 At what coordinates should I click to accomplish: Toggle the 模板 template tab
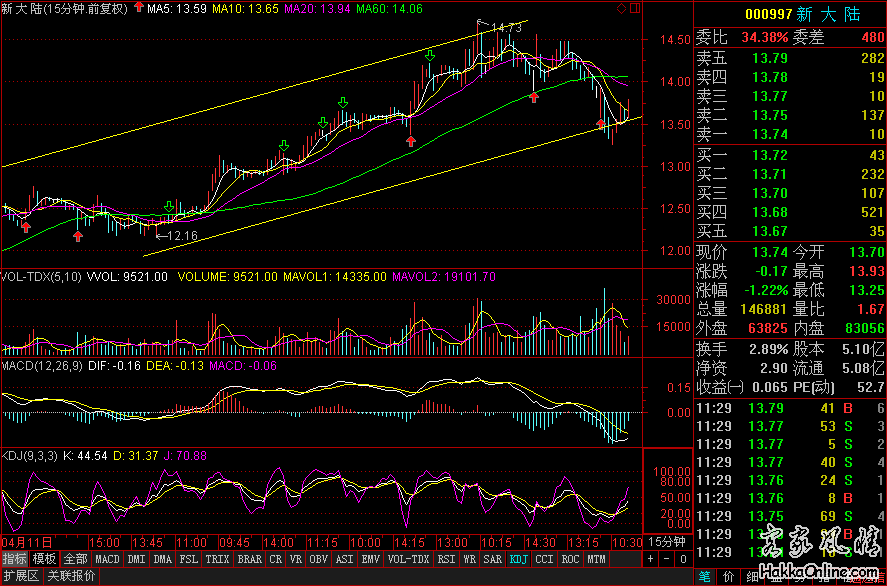click(x=44, y=559)
